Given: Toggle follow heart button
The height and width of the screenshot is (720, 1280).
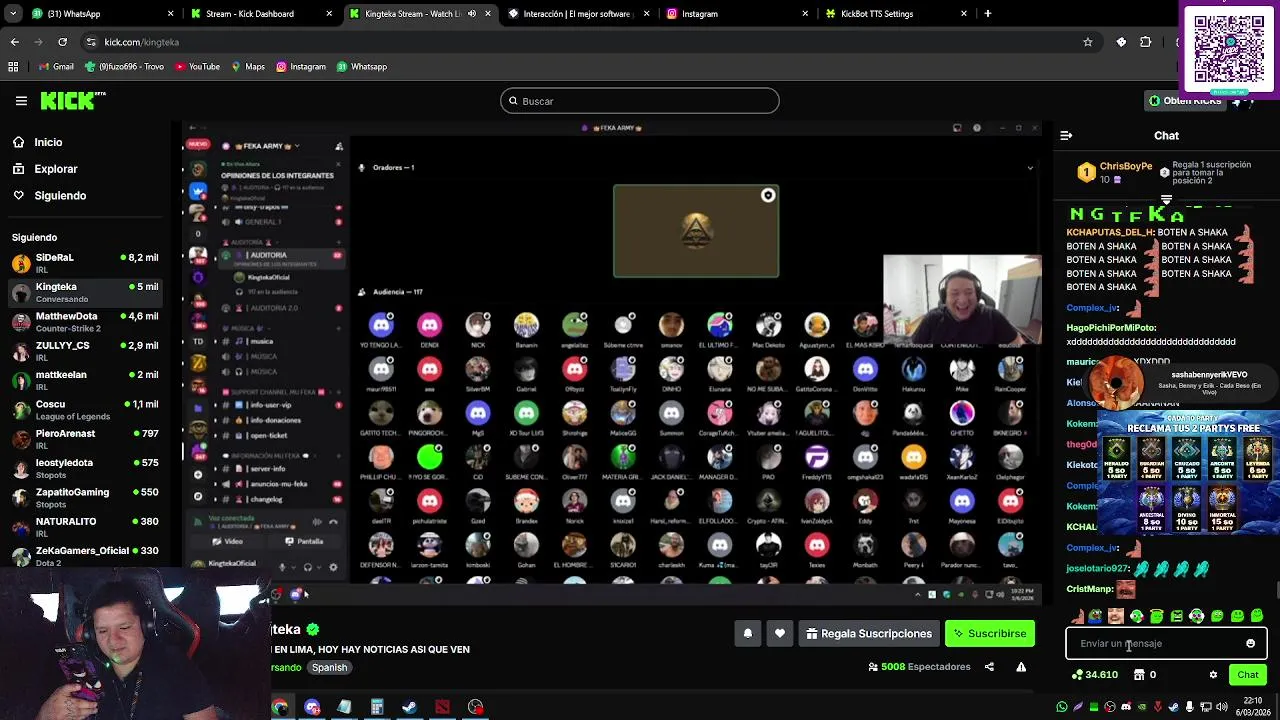Looking at the screenshot, I should tap(780, 634).
